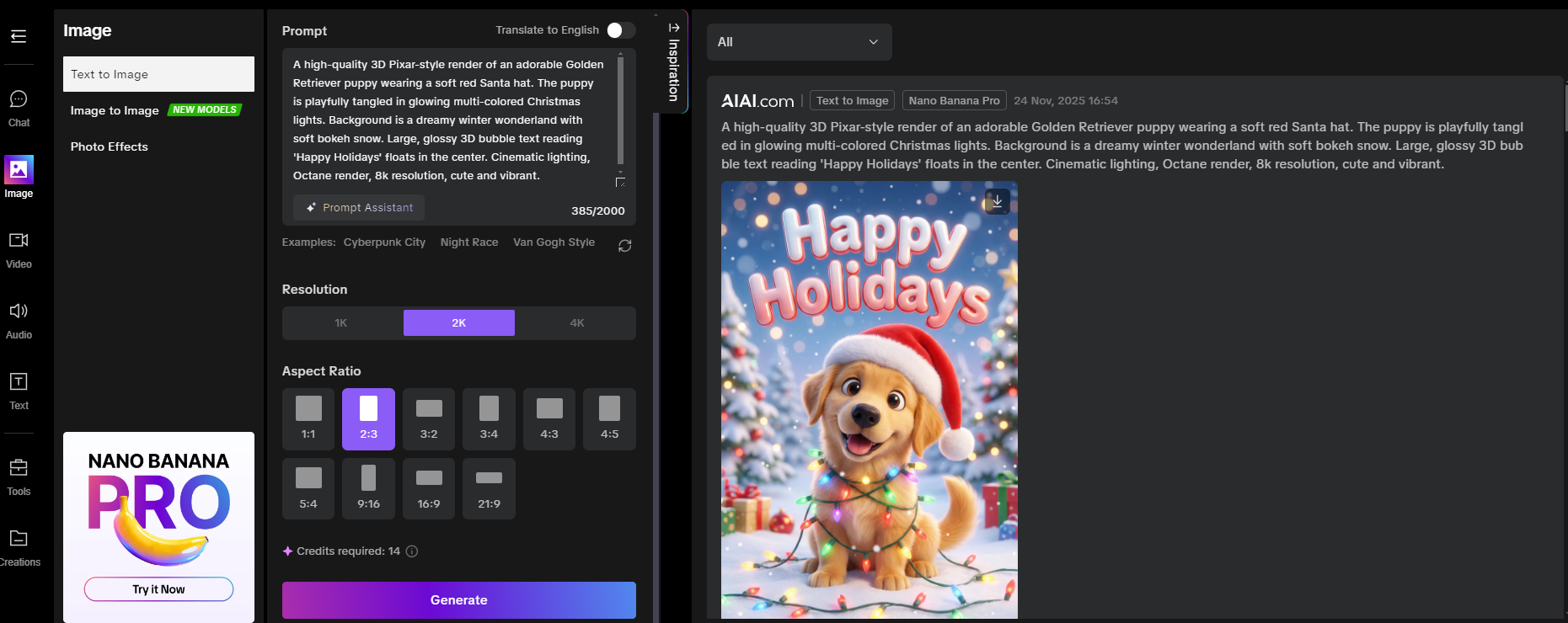Select Photo Effects mode
This screenshot has height=623, width=1568.
tap(110, 146)
